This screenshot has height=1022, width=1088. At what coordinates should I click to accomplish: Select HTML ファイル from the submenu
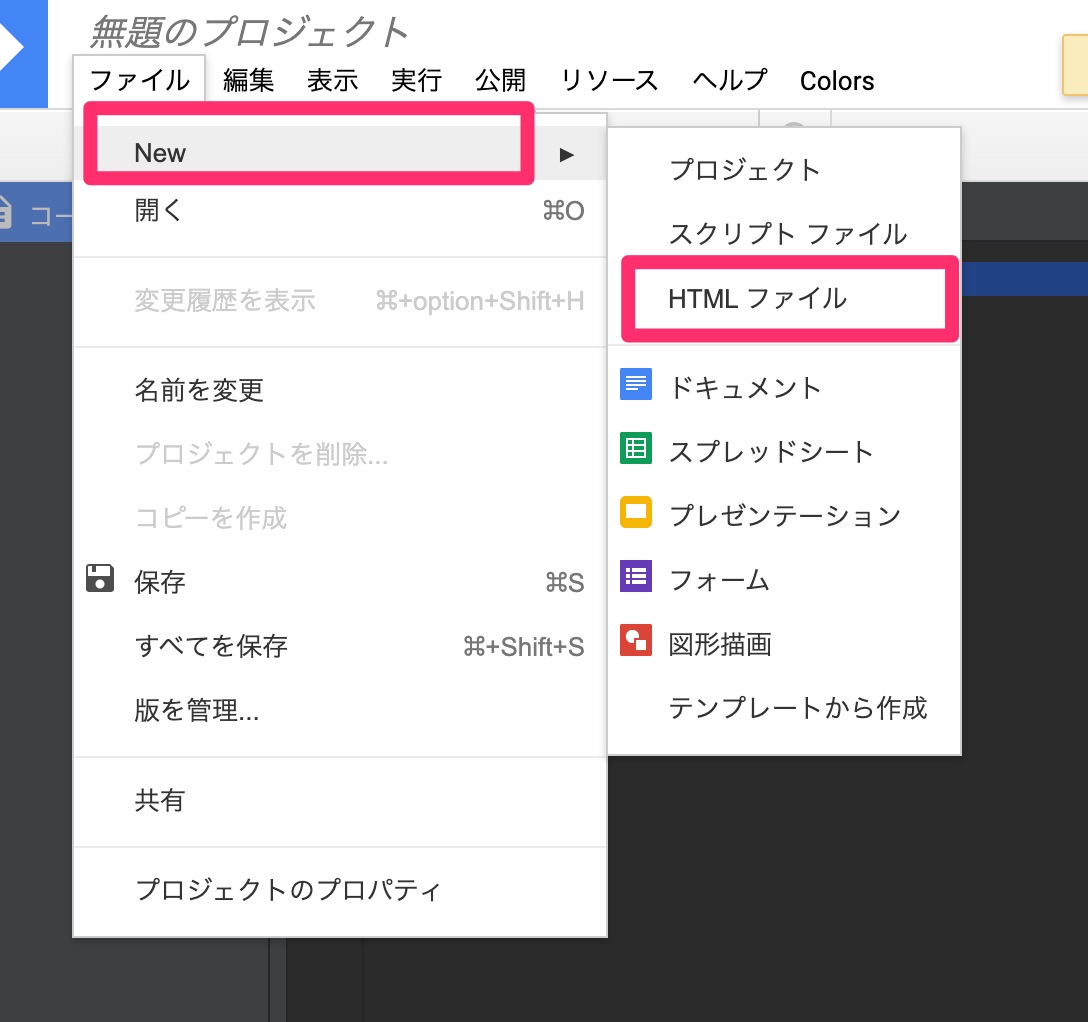point(757,298)
